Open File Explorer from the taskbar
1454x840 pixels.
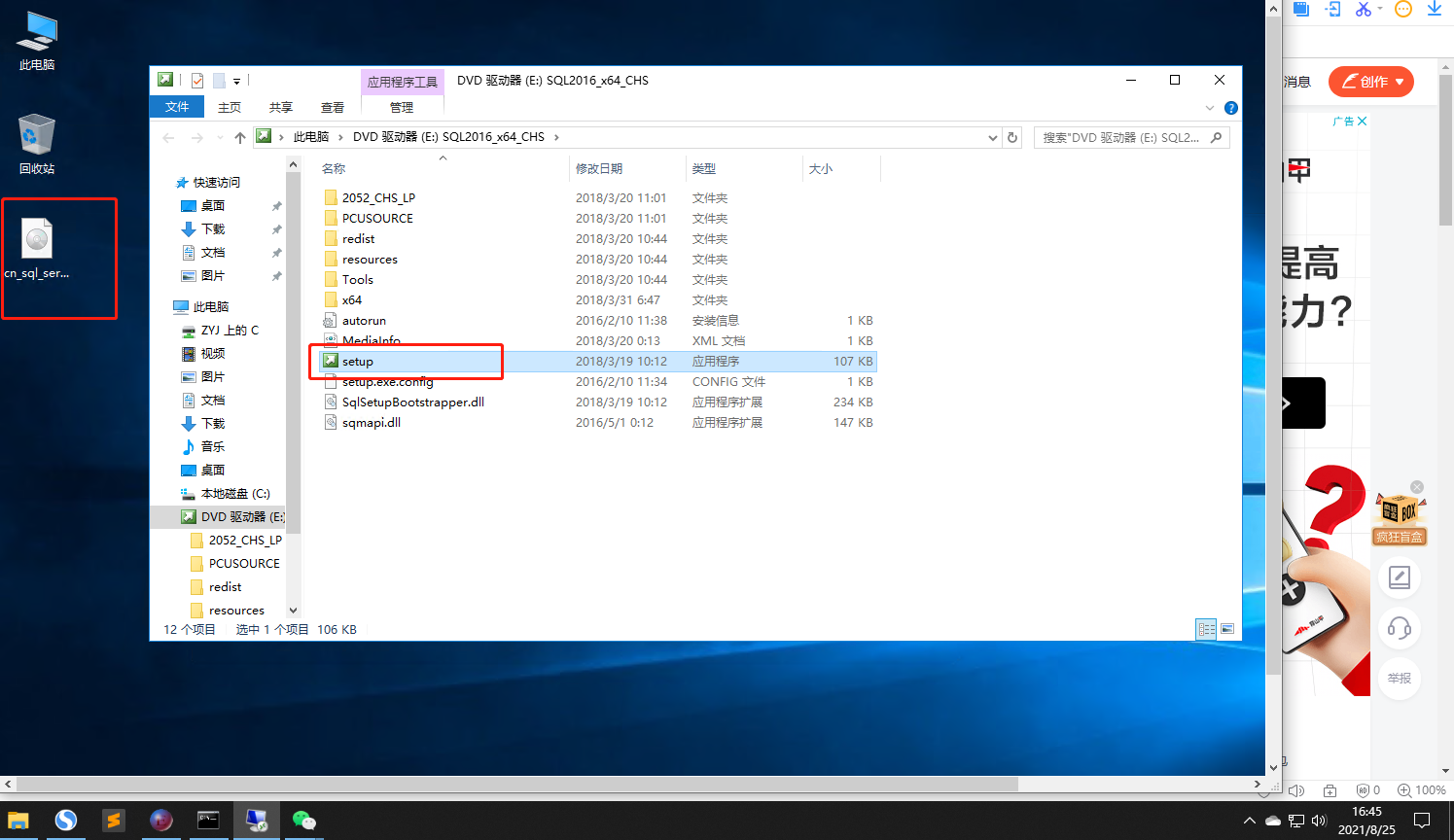18,821
